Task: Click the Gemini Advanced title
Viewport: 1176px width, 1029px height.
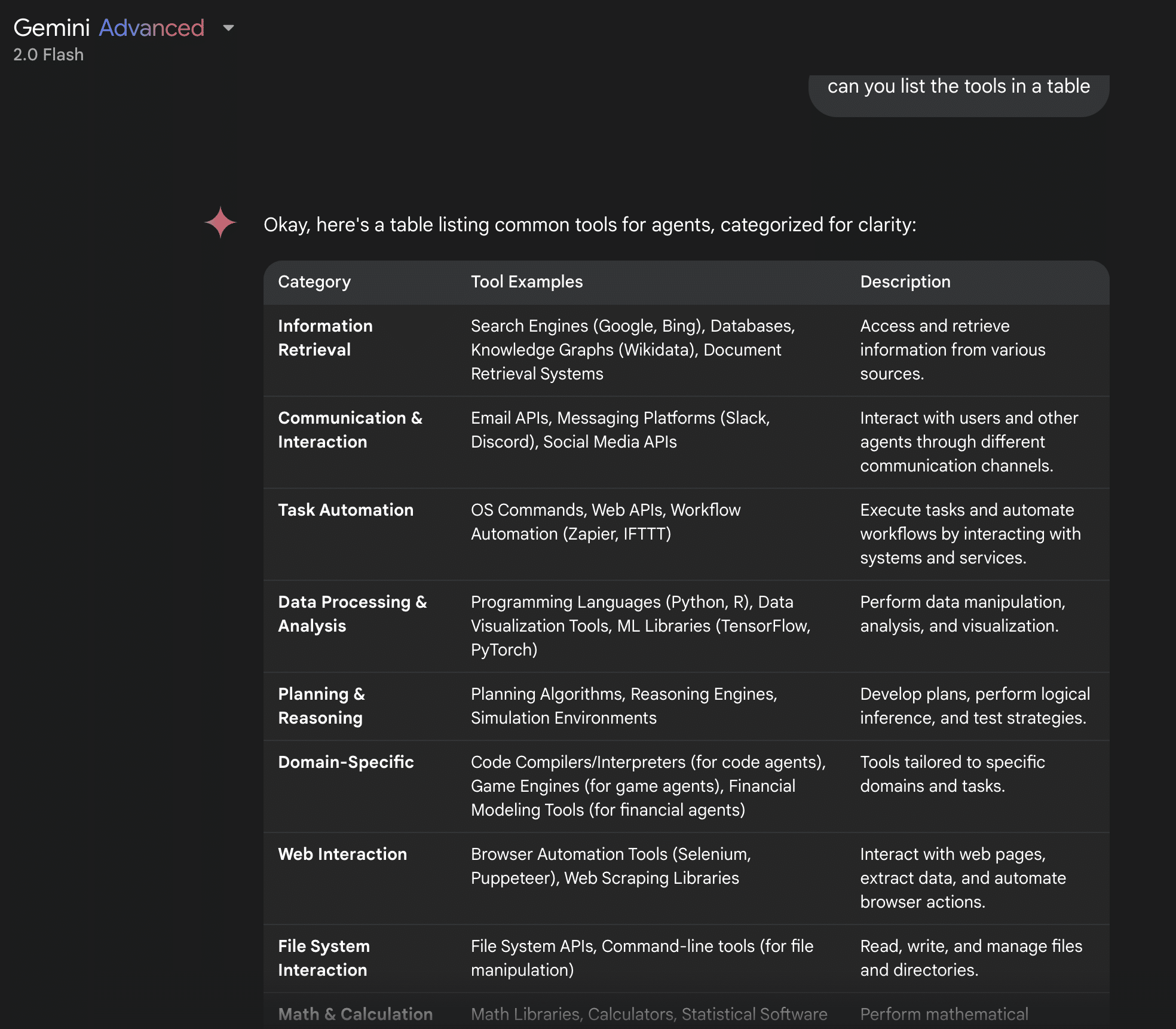Action: (x=109, y=27)
